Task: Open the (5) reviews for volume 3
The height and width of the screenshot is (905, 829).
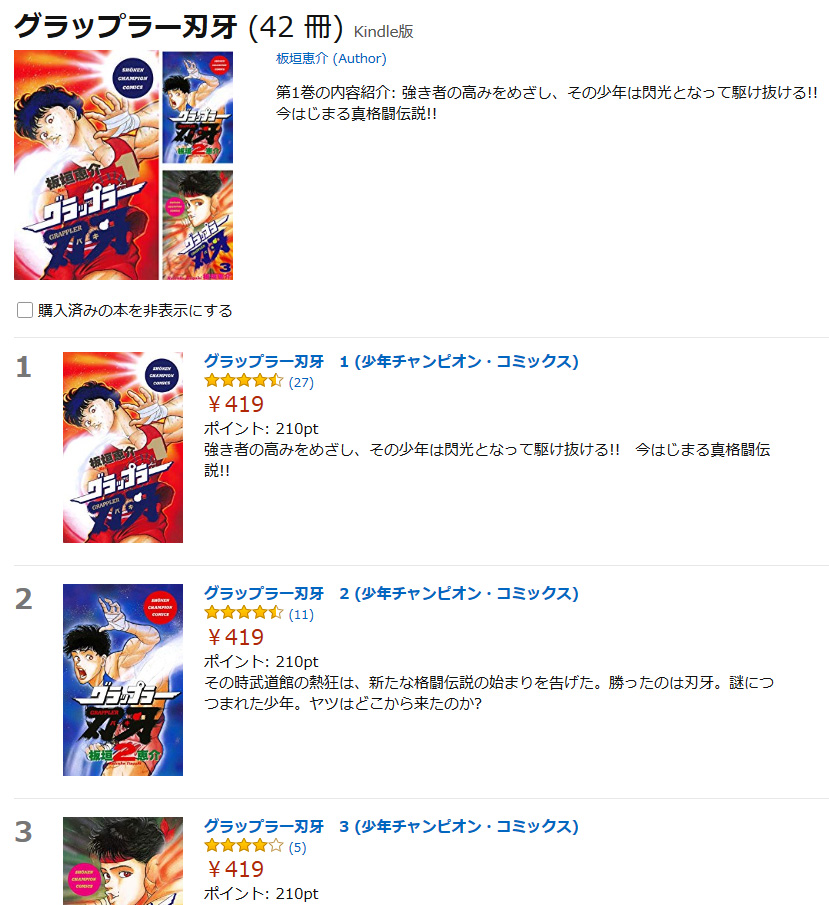Action: tap(297, 847)
